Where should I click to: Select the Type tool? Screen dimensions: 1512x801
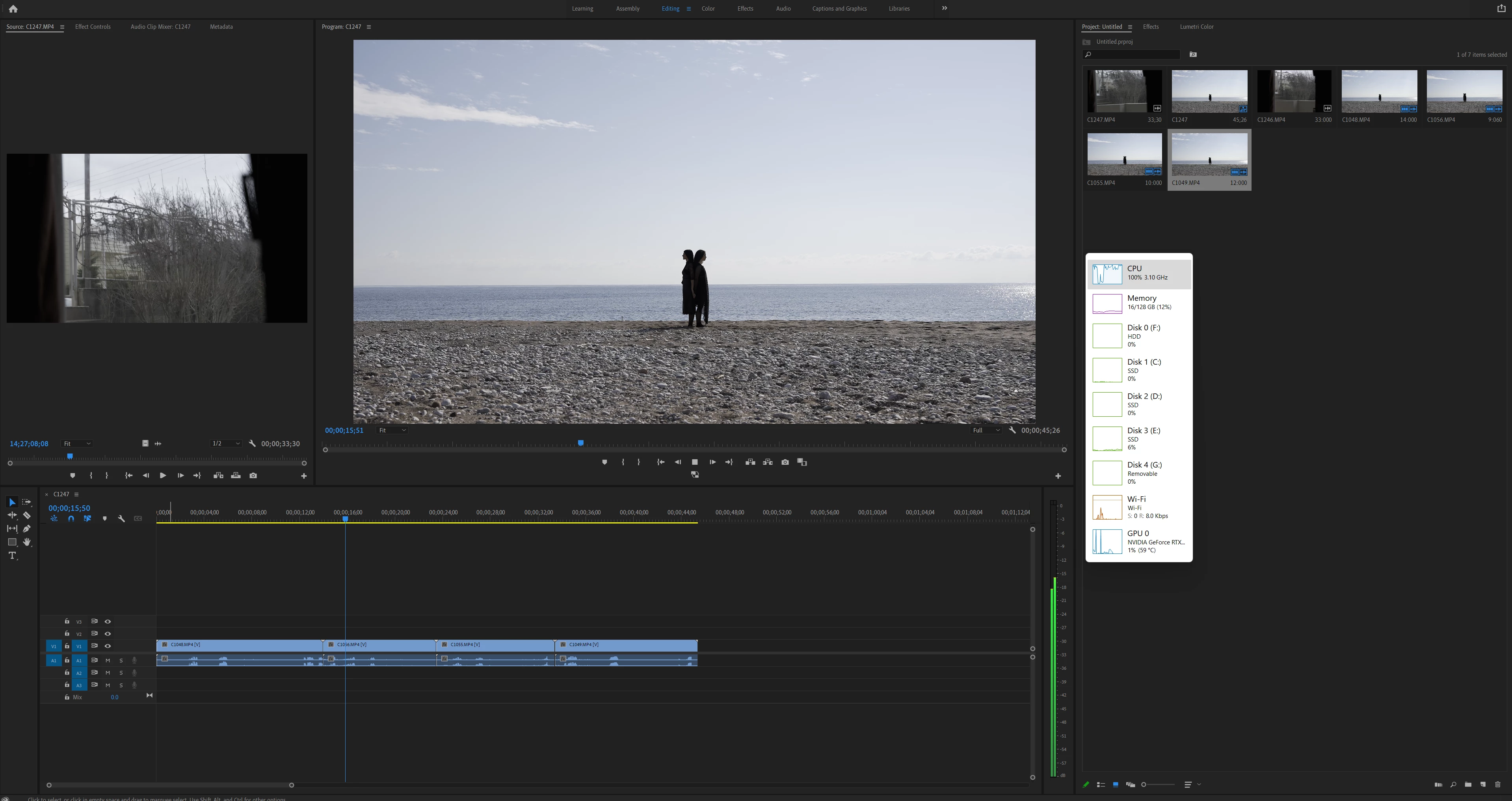(12, 555)
